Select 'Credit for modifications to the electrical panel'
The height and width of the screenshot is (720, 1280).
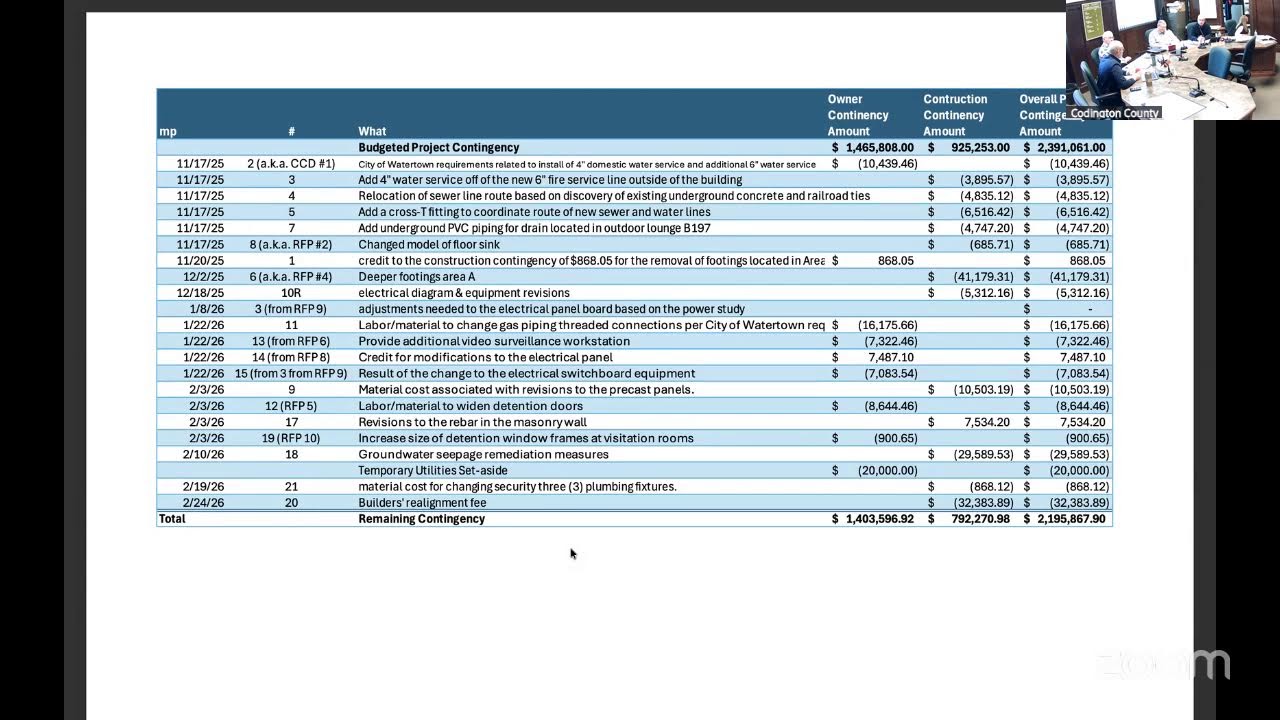[x=486, y=357]
